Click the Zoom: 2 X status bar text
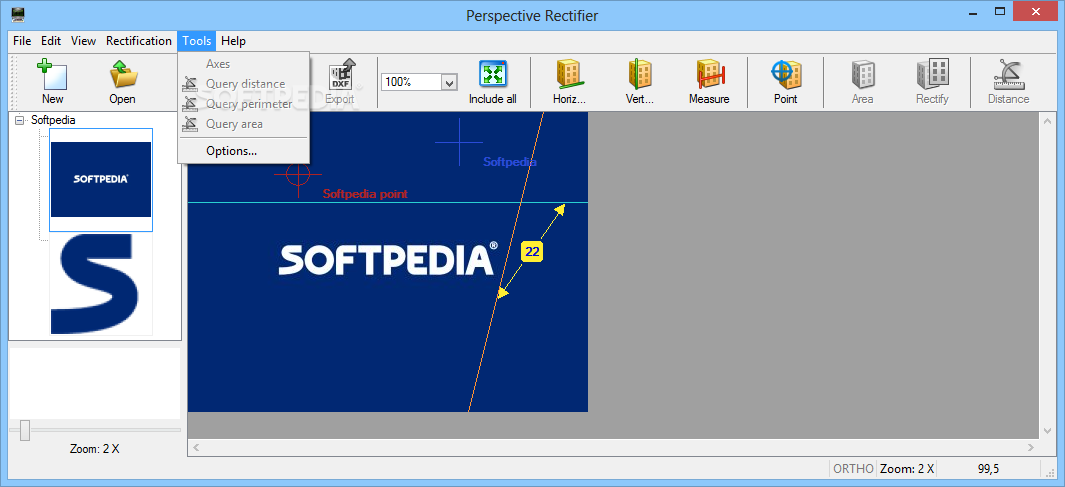This screenshot has height=487, width=1065. coord(907,469)
